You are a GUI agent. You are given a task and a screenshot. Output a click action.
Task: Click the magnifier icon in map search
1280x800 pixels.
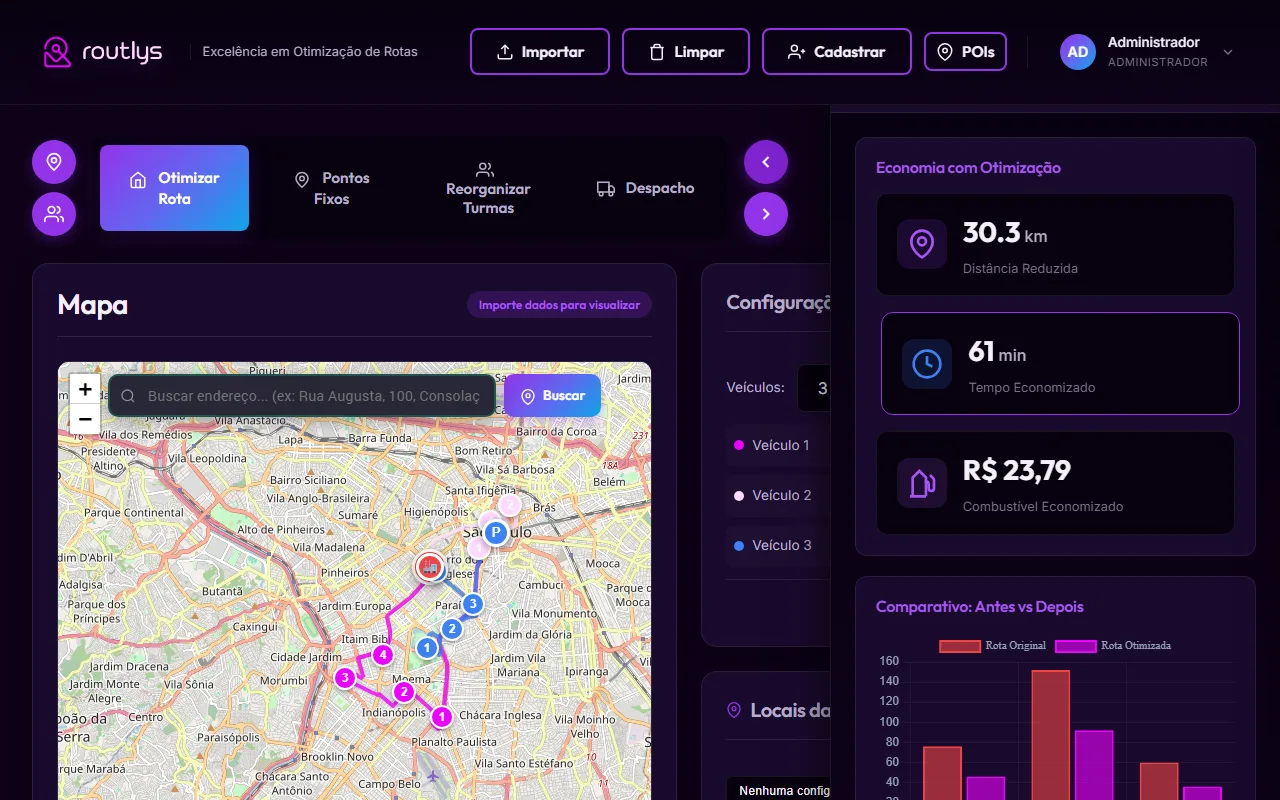coord(128,396)
